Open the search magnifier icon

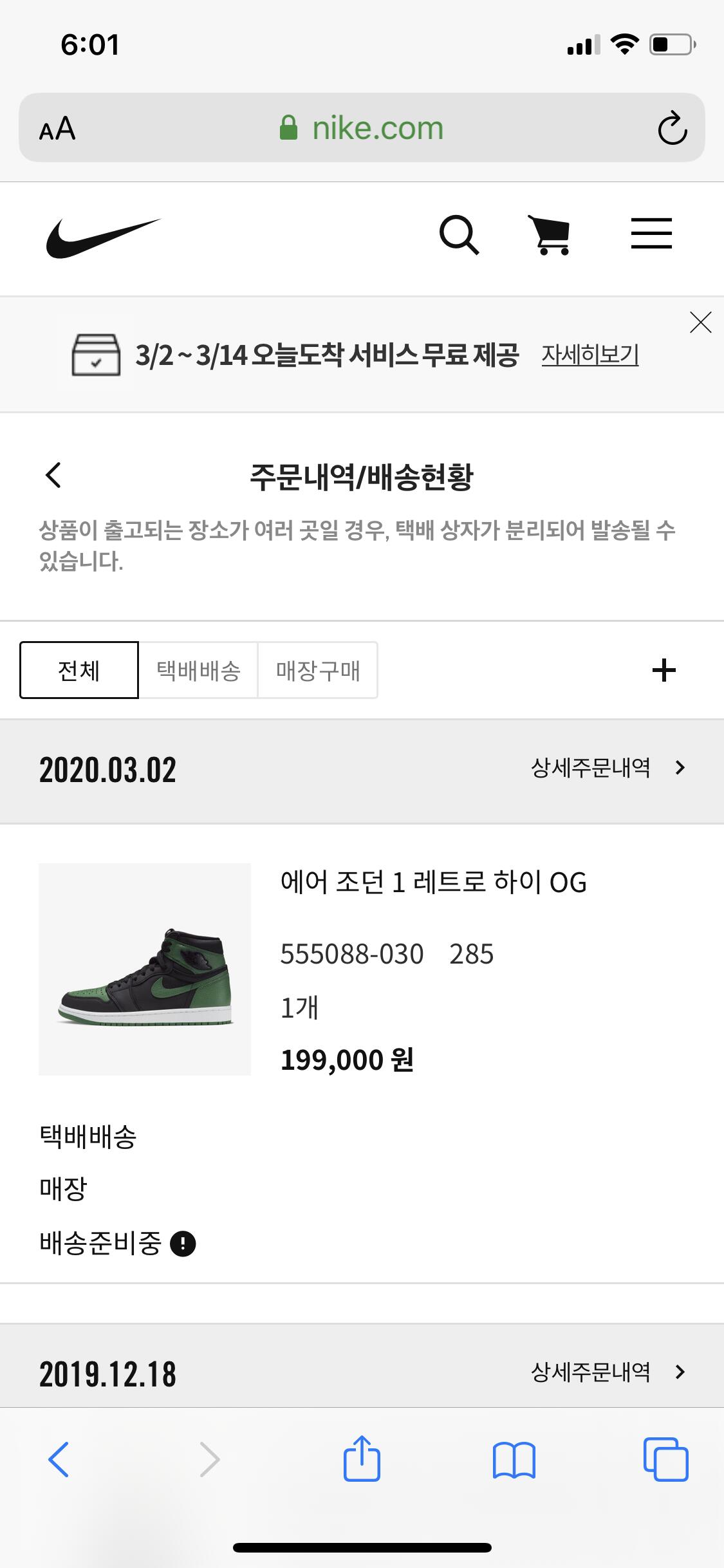coord(459,235)
